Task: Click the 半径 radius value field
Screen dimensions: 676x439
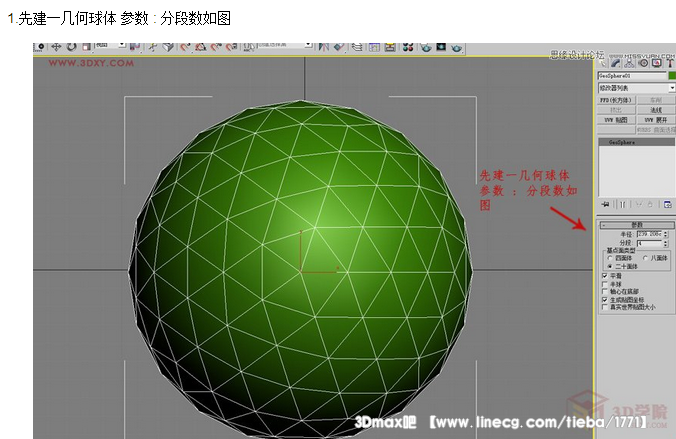Action: 650,234
